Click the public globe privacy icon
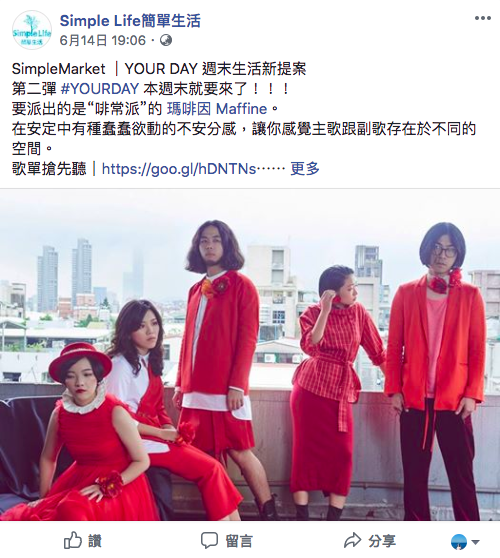 166,40
